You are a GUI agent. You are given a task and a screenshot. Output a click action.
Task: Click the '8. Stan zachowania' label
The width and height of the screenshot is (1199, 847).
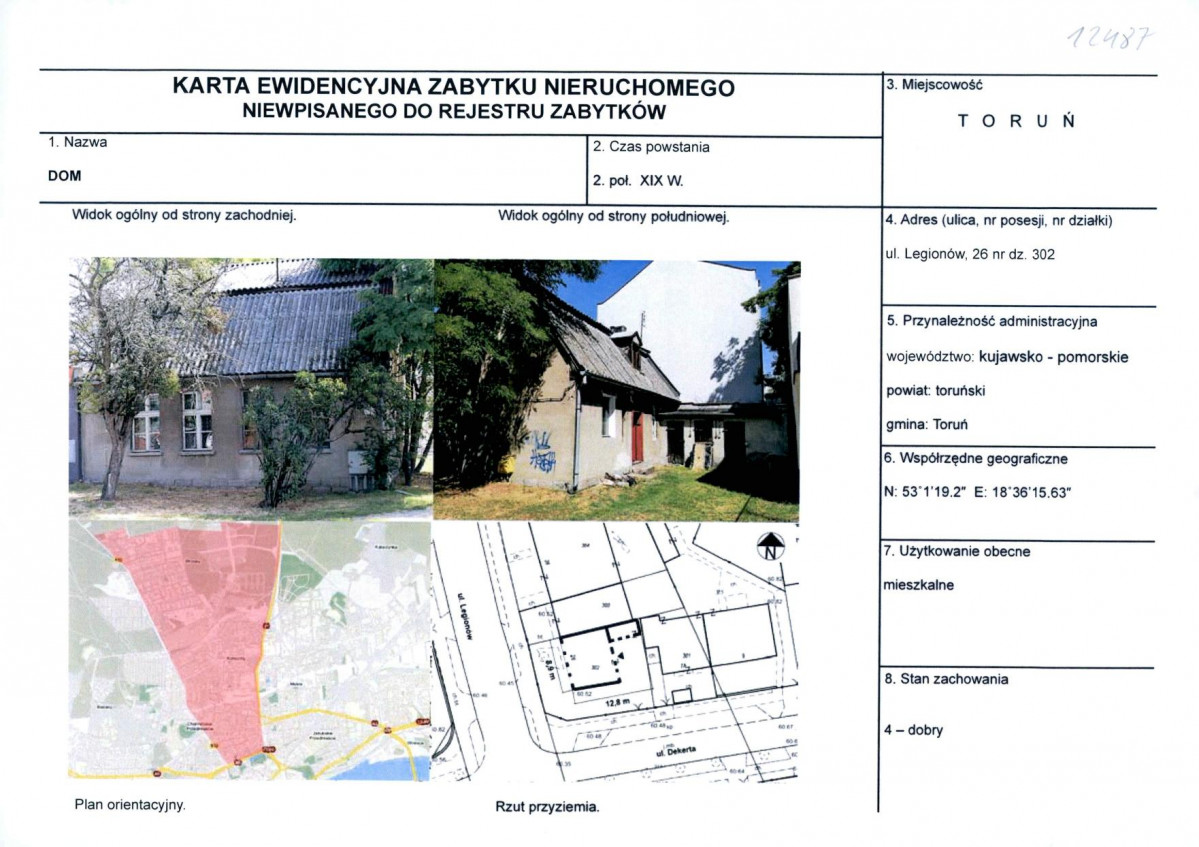[x=947, y=679]
